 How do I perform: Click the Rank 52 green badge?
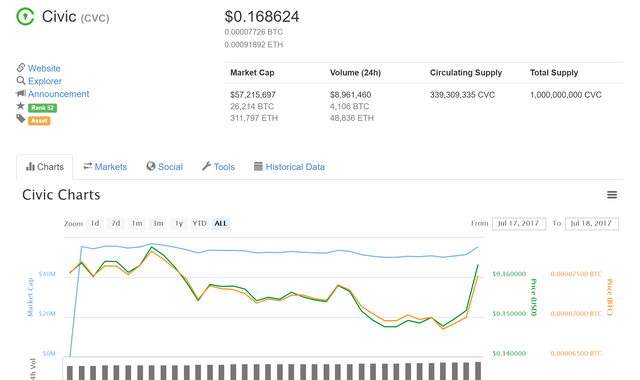(x=42, y=108)
